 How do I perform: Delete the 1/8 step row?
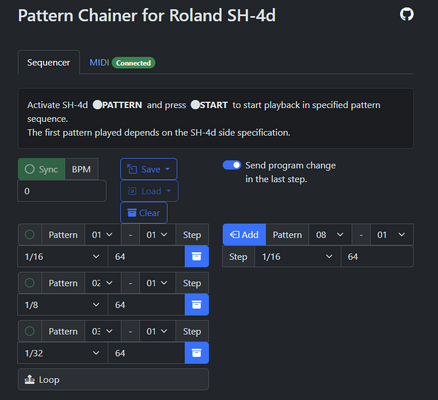point(197,305)
